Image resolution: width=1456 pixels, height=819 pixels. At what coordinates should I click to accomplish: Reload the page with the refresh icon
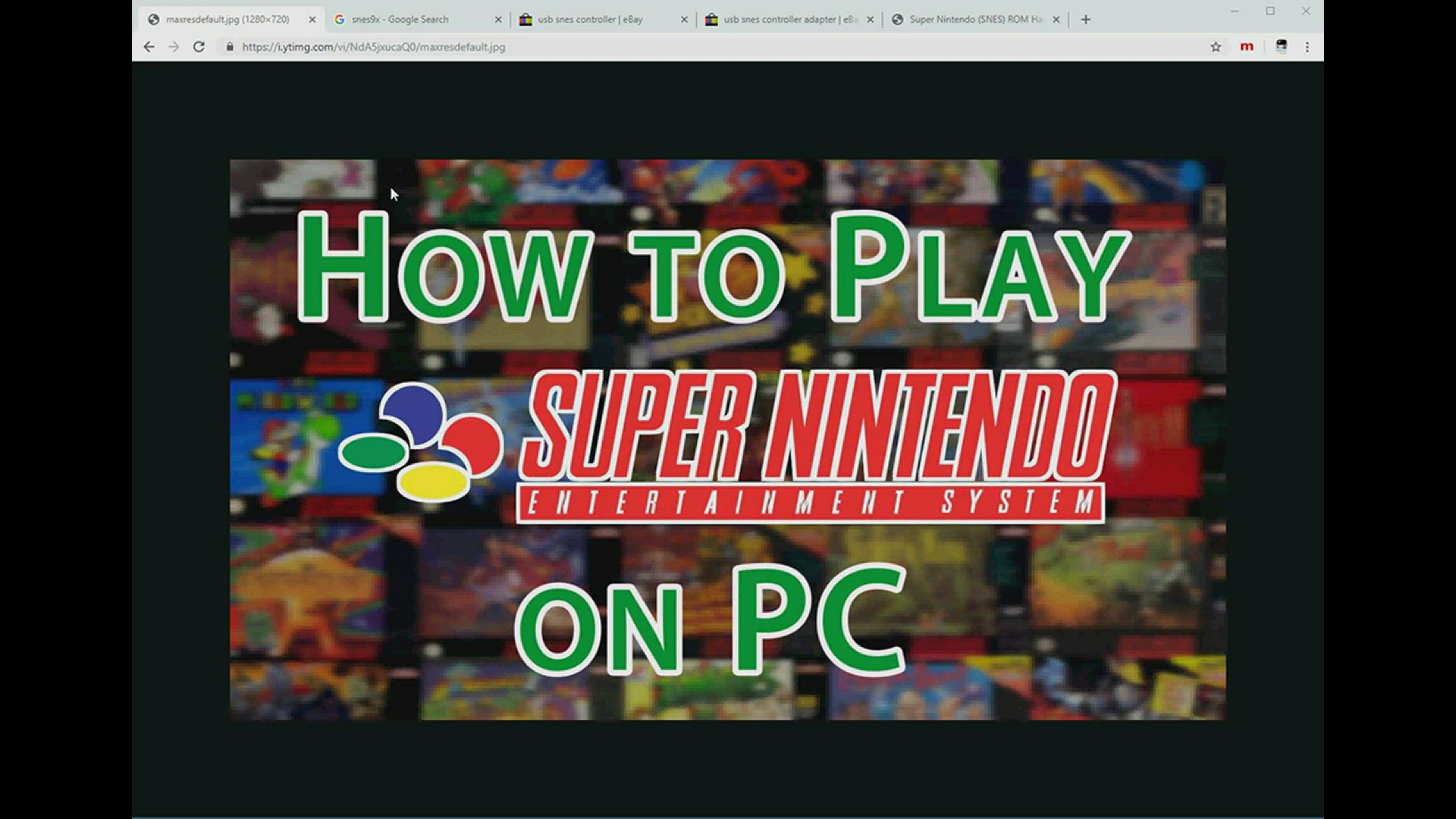[199, 47]
